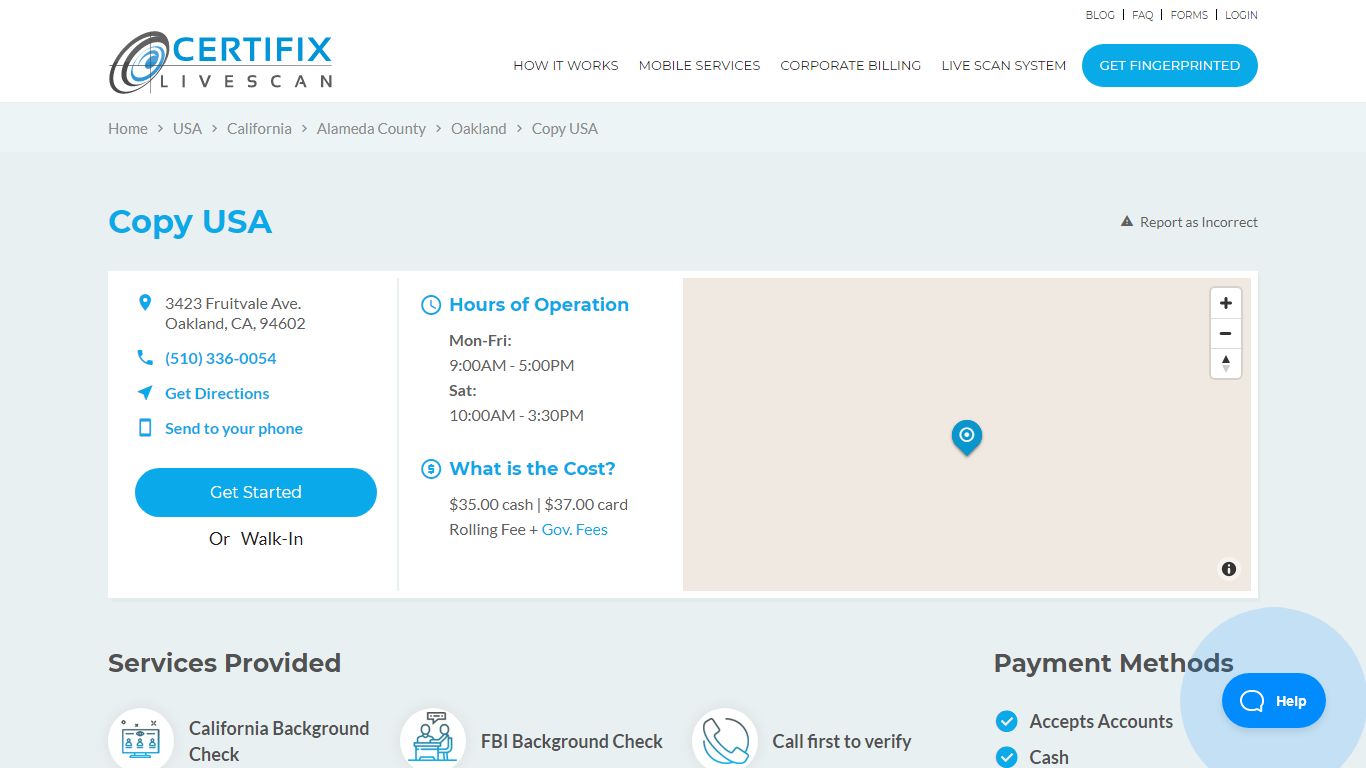Open Corporate Billing menu item
The height and width of the screenshot is (768, 1366).
[x=851, y=65]
